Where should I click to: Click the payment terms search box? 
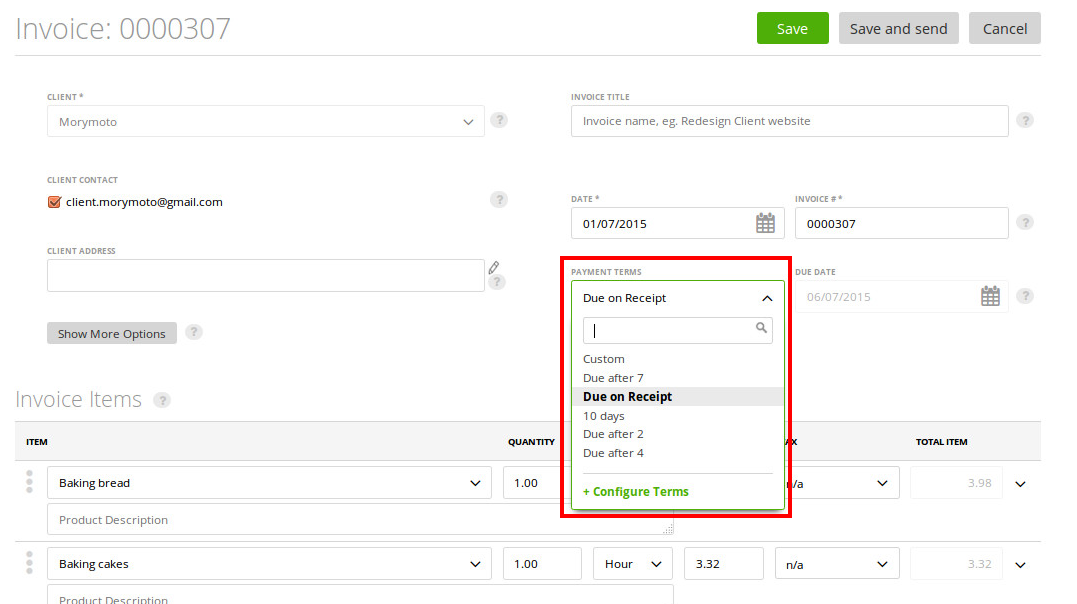[677, 331]
